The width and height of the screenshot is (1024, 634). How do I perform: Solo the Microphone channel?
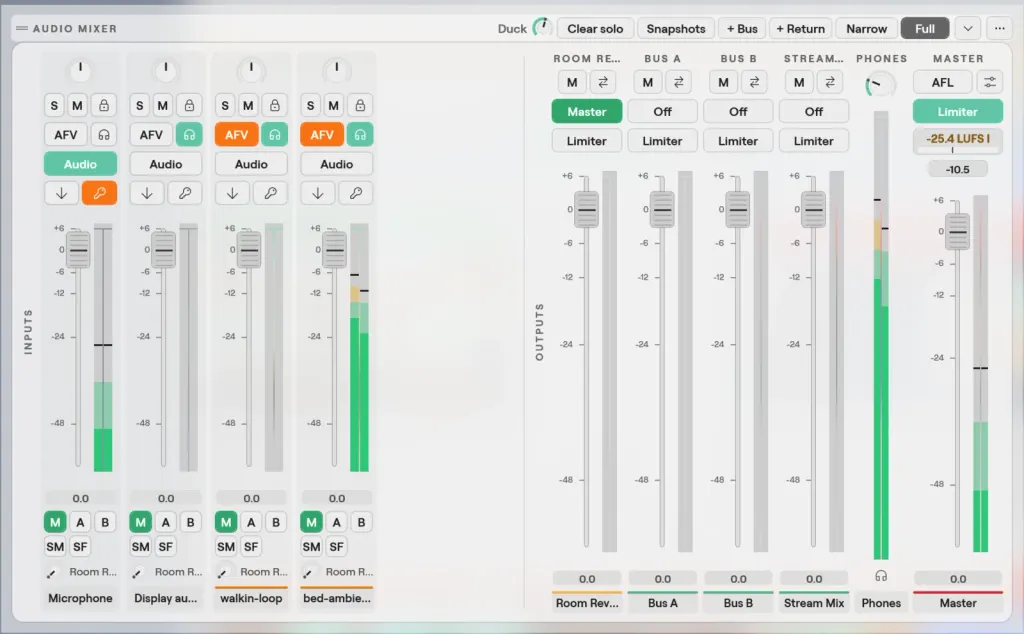click(x=54, y=105)
